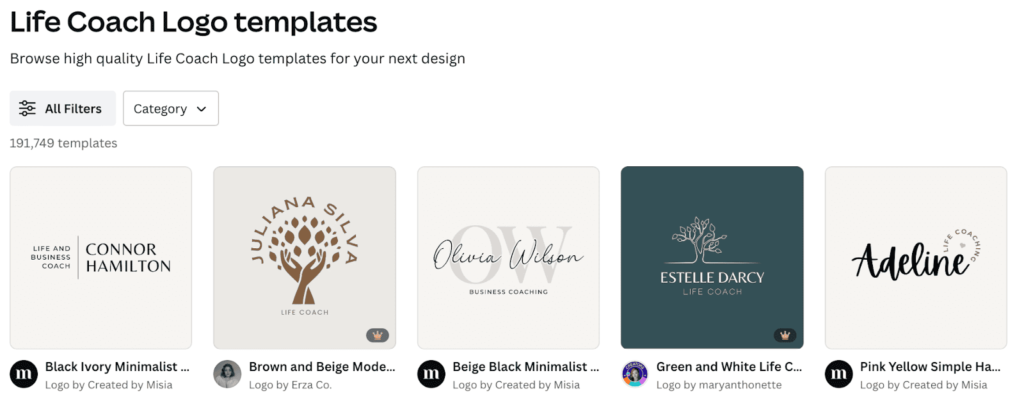The height and width of the screenshot is (403, 1024).
Task: Open the Green and White Life C title link
Action: [729, 367]
